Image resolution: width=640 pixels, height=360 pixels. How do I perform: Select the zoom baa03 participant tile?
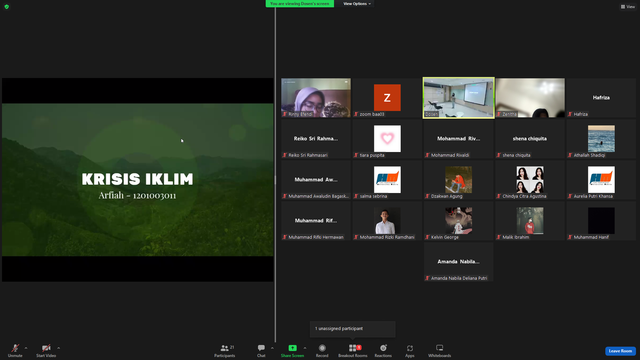[387, 98]
